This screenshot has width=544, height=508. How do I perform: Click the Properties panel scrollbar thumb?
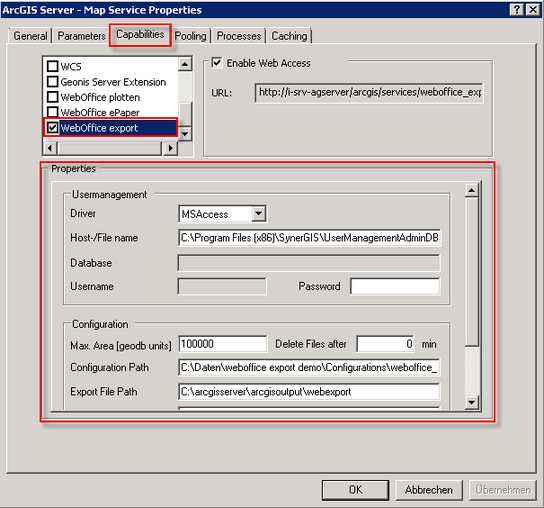point(472,271)
